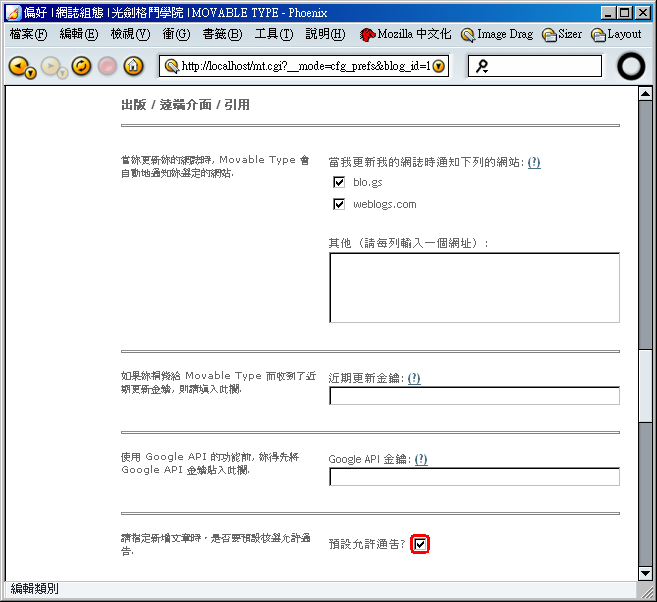657x602 pixels.
Task: Click help link beside 近期更新金鑰
Action: [414, 378]
